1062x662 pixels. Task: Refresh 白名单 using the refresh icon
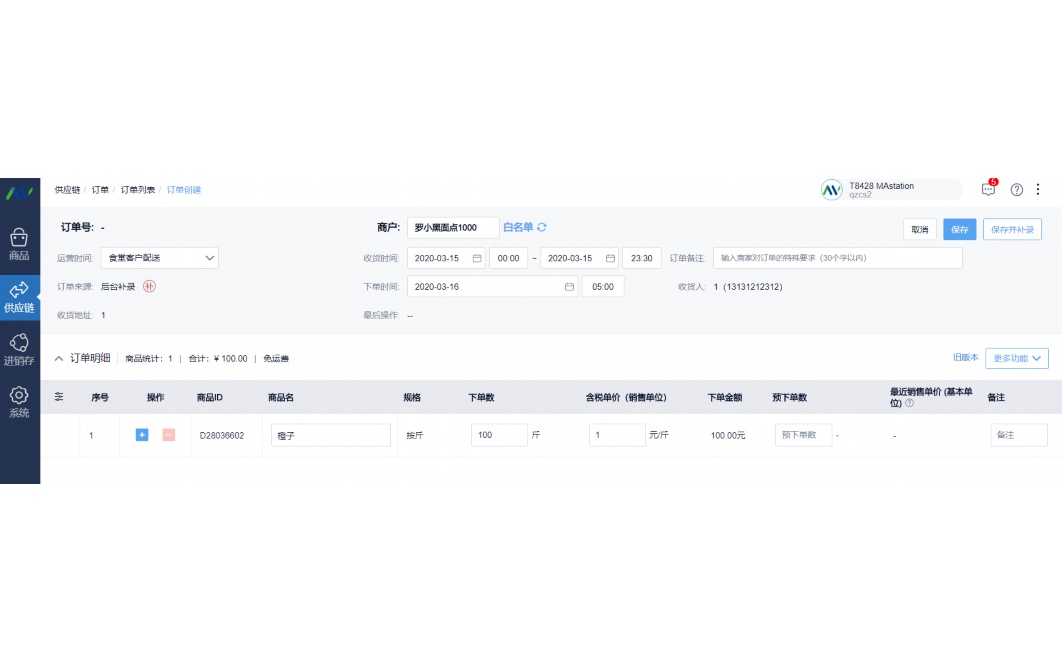point(542,227)
